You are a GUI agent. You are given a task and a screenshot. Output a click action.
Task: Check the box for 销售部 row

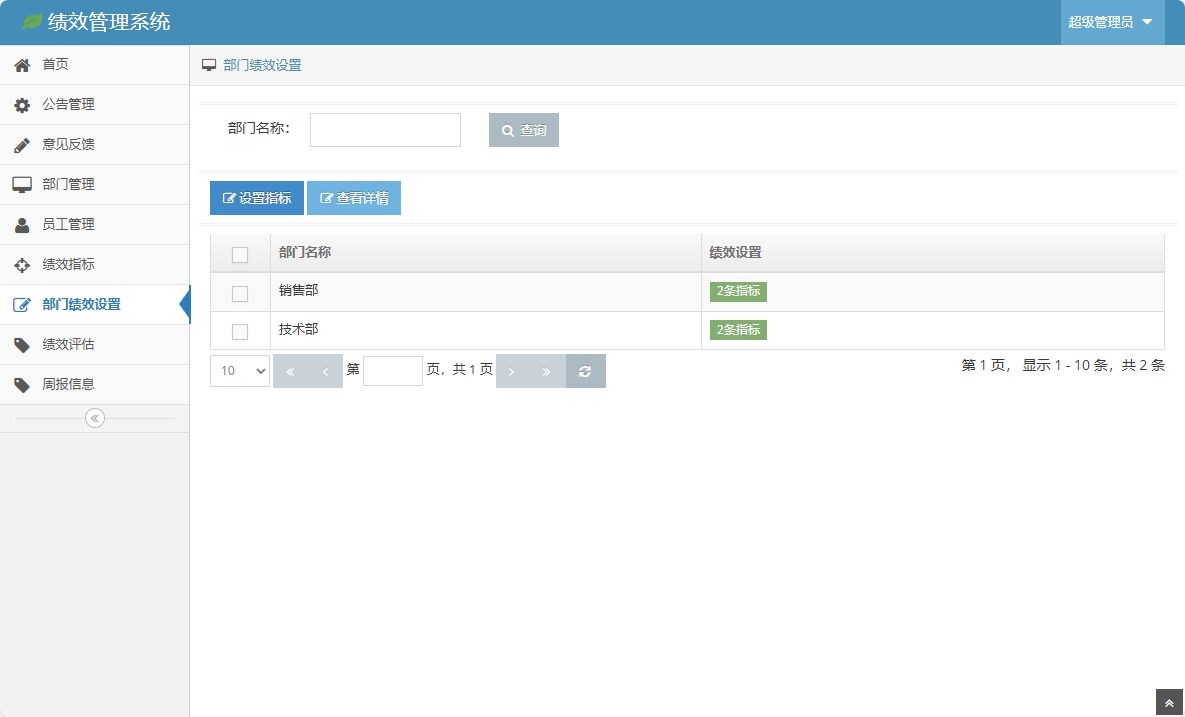(240, 293)
